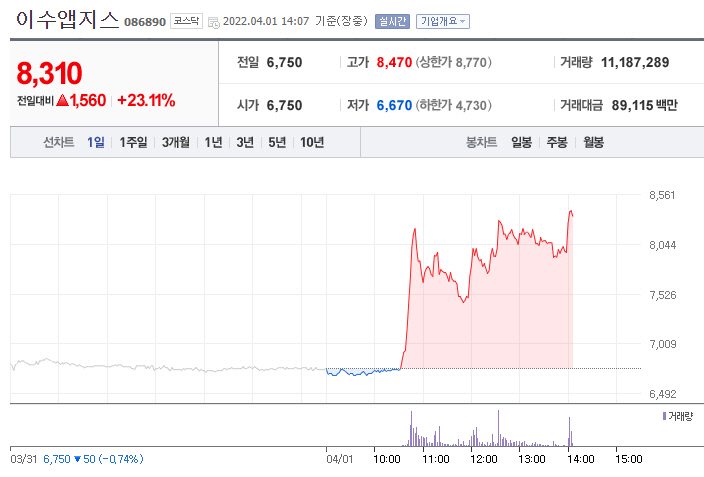
Task: Click the 코스닥 market badge
Action: pos(185,20)
